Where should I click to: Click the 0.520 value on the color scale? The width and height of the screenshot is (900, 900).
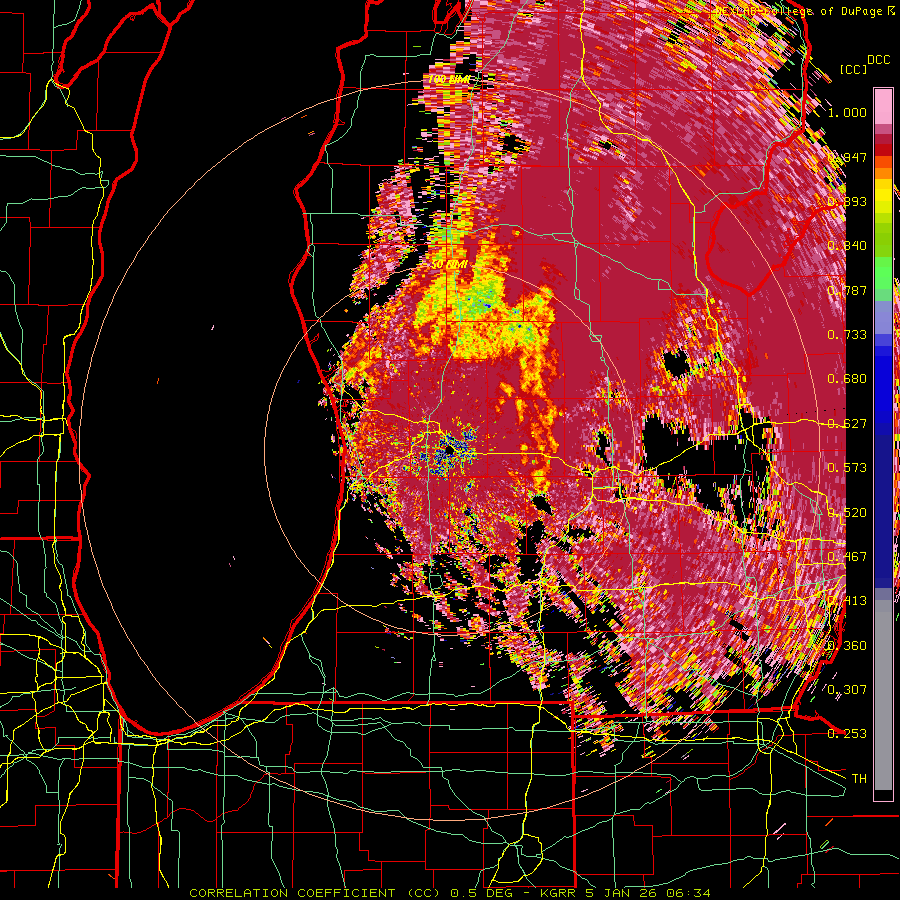[847, 513]
